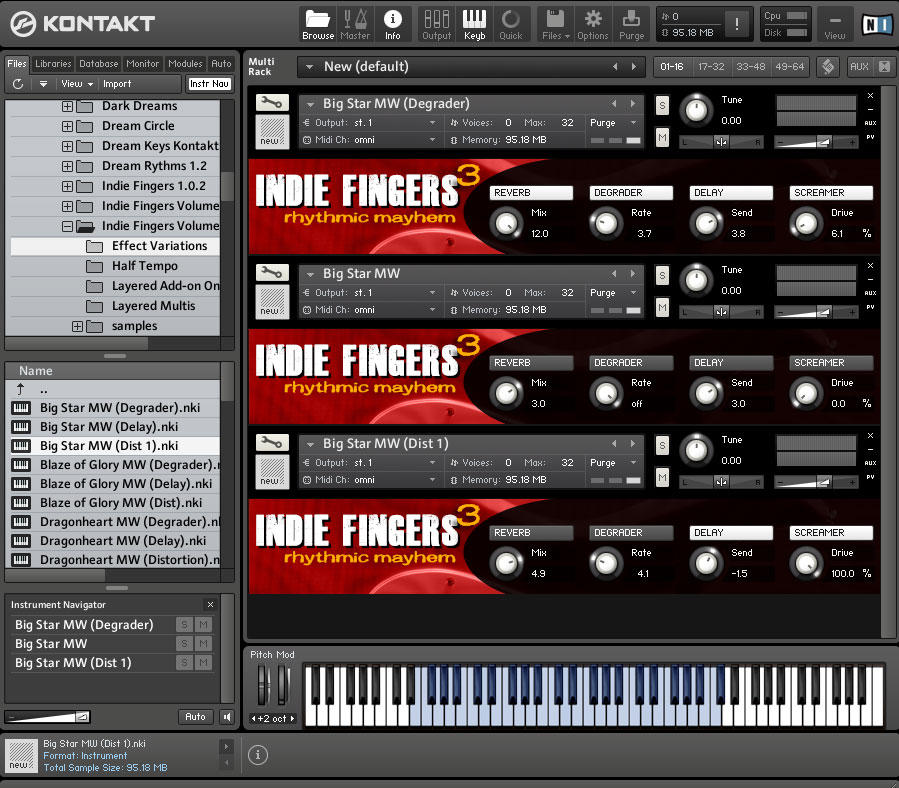
Task: Switch to the Database tab
Action: [99, 64]
